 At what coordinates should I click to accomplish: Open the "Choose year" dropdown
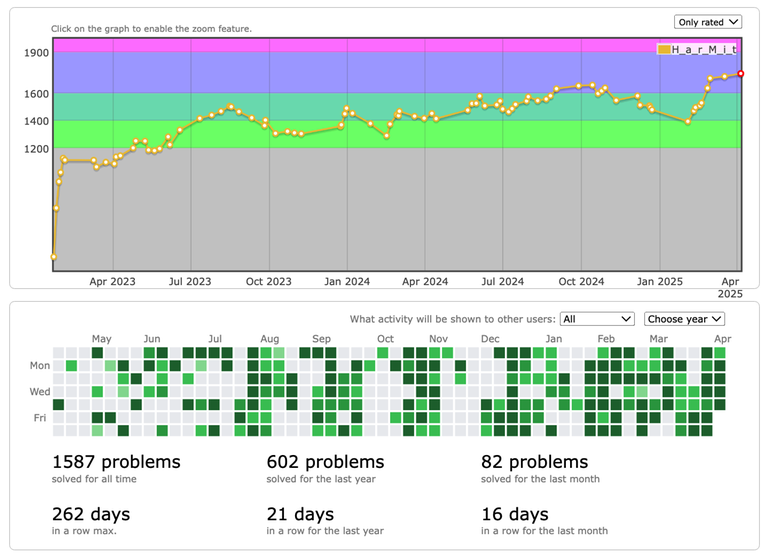pyautogui.click(x=684, y=319)
